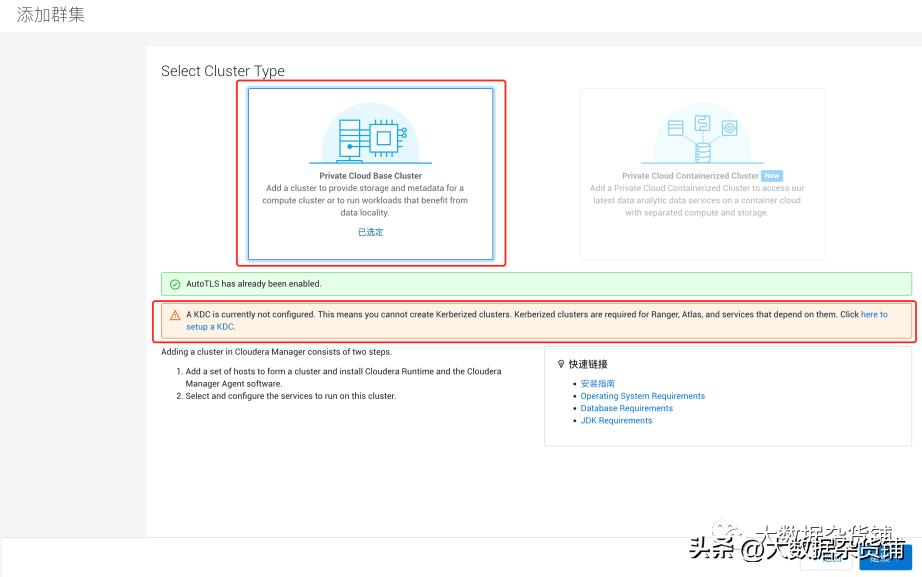Open the 安装指南 link
This screenshot has height=577, width=922.
coord(597,383)
